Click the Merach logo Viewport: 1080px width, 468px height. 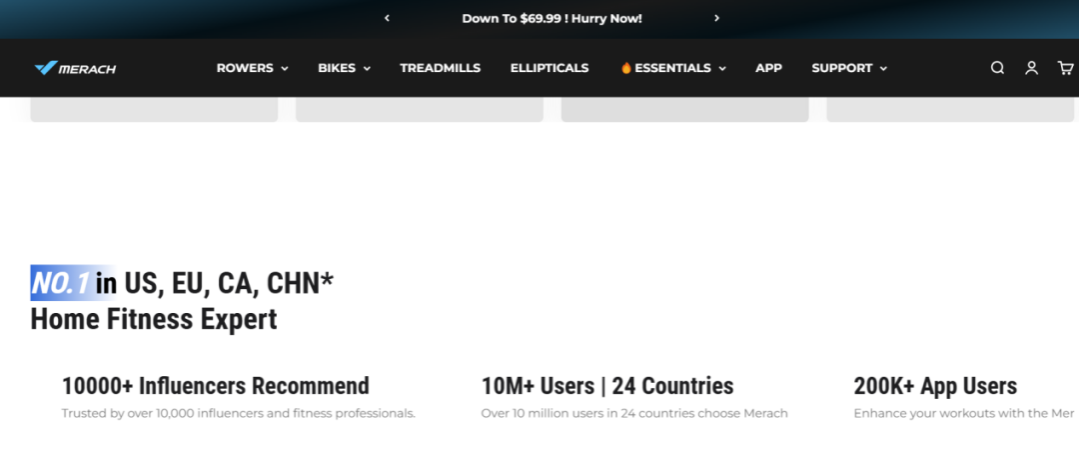(x=75, y=68)
